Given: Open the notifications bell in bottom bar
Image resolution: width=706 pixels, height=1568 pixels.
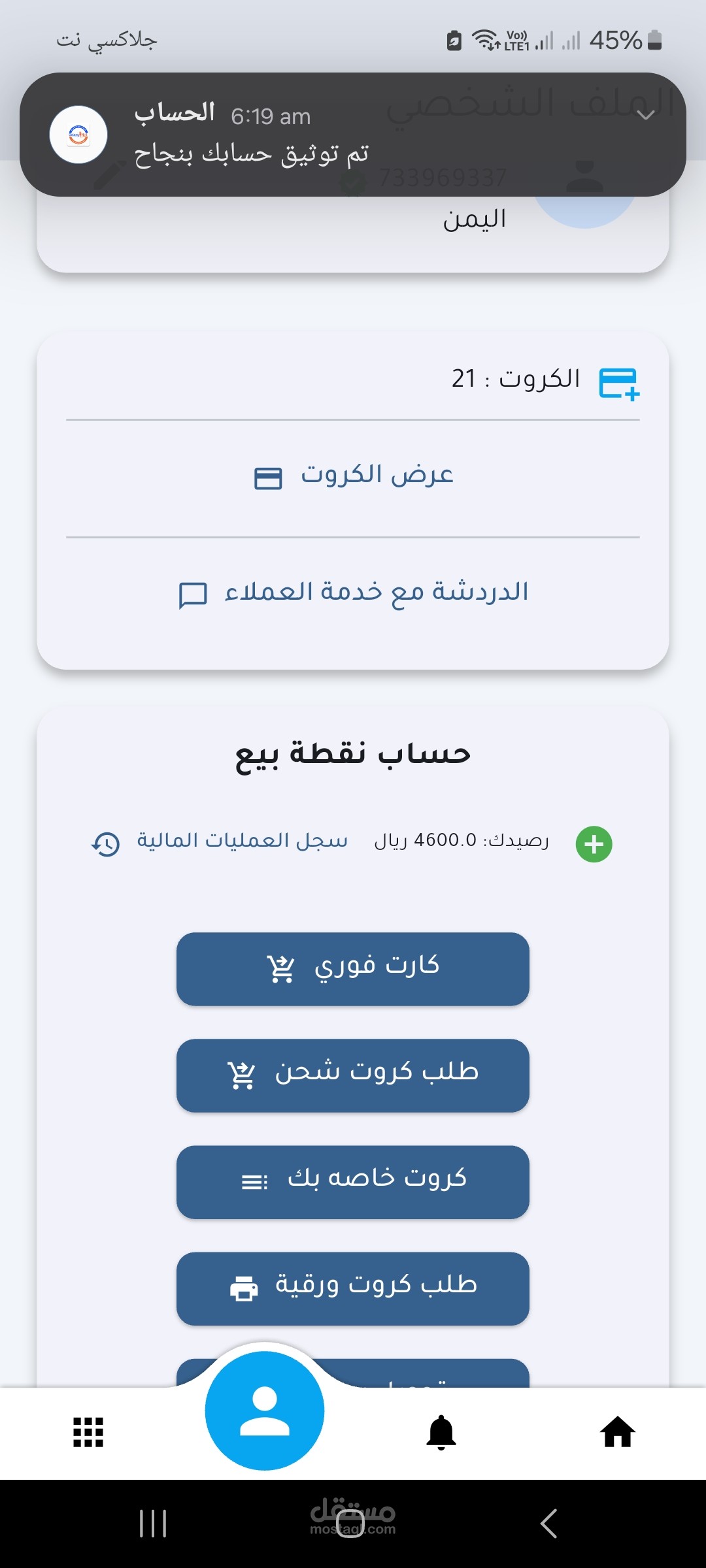Looking at the screenshot, I should coord(441,1432).
